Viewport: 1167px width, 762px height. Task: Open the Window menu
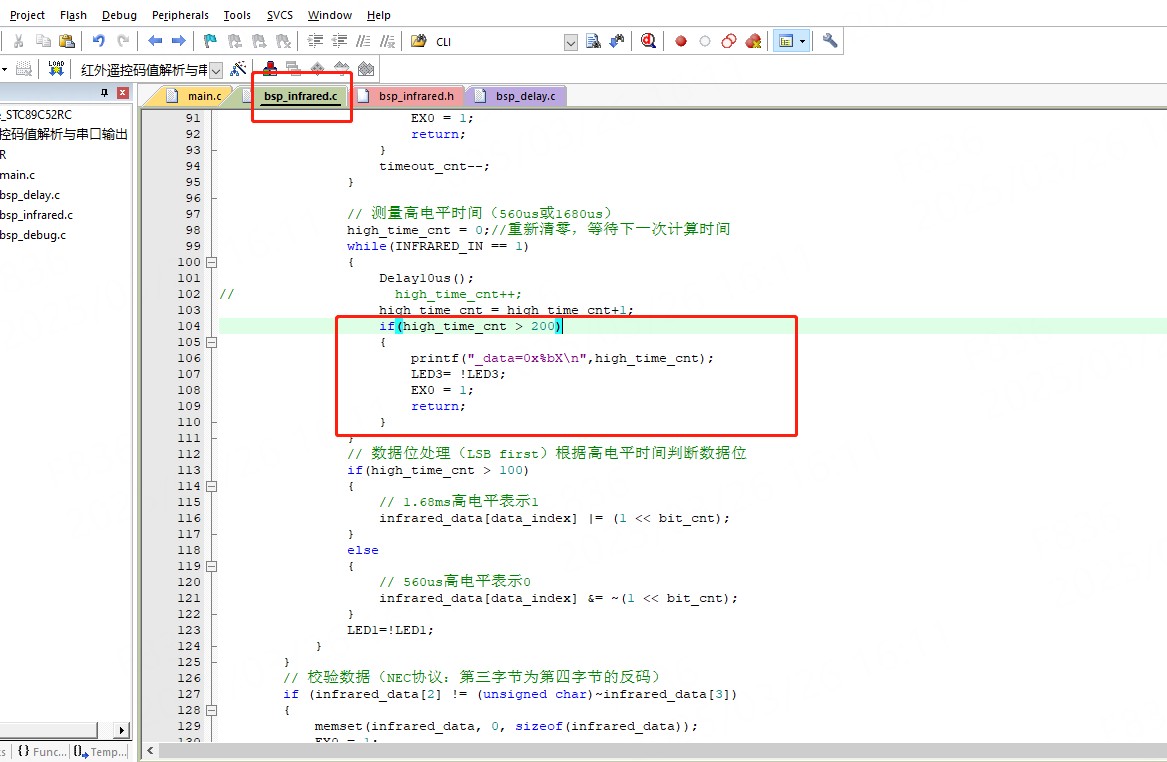point(330,15)
